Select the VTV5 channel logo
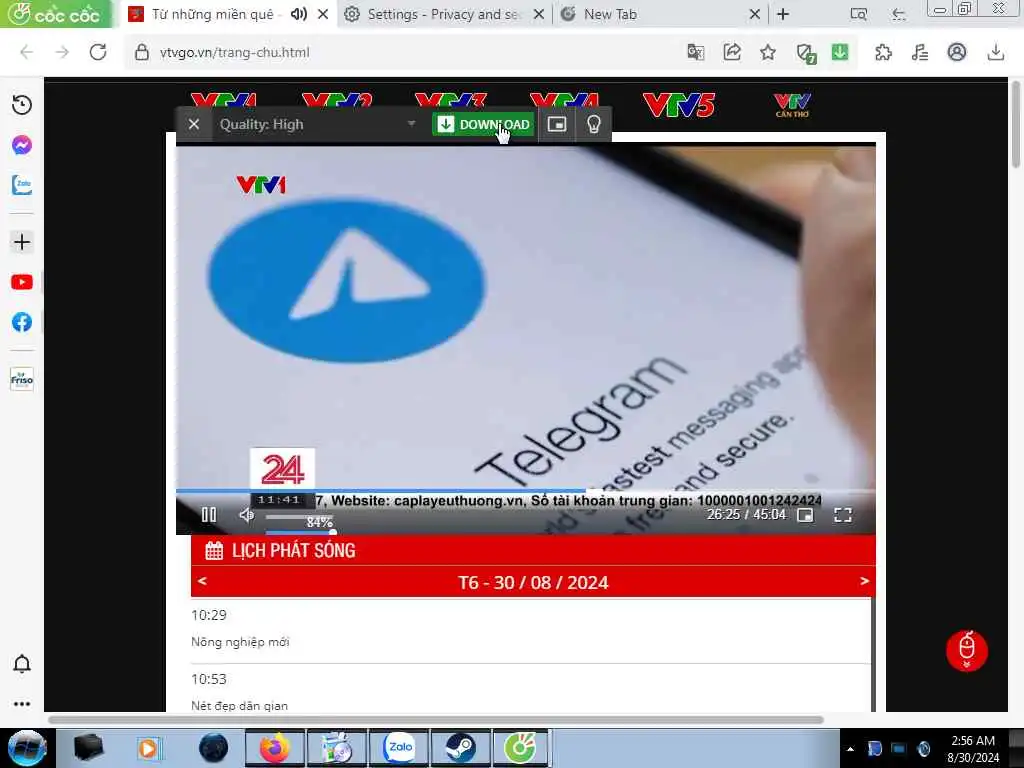The image size is (1024, 768). tap(679, 104)
